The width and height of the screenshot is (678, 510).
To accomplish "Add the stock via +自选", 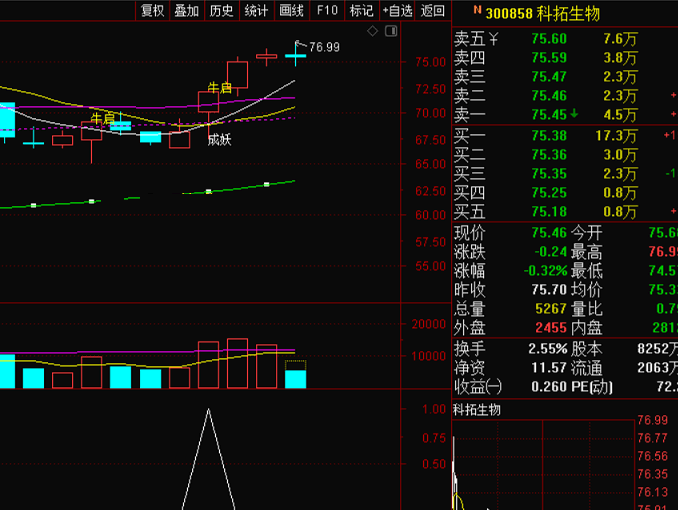I will [x=397, y=10].
